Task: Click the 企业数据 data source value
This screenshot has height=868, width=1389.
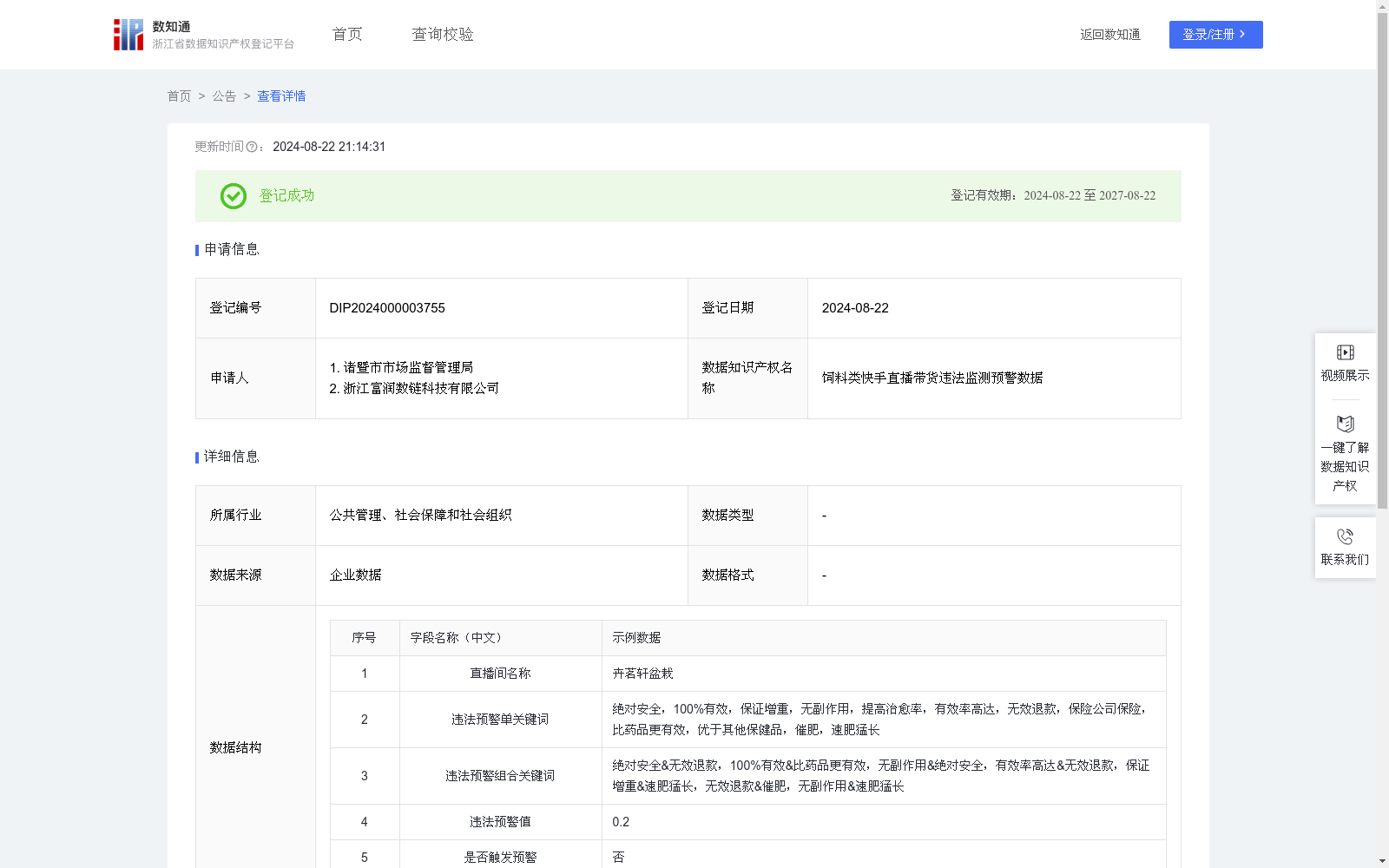Action: tap(355, 575)
